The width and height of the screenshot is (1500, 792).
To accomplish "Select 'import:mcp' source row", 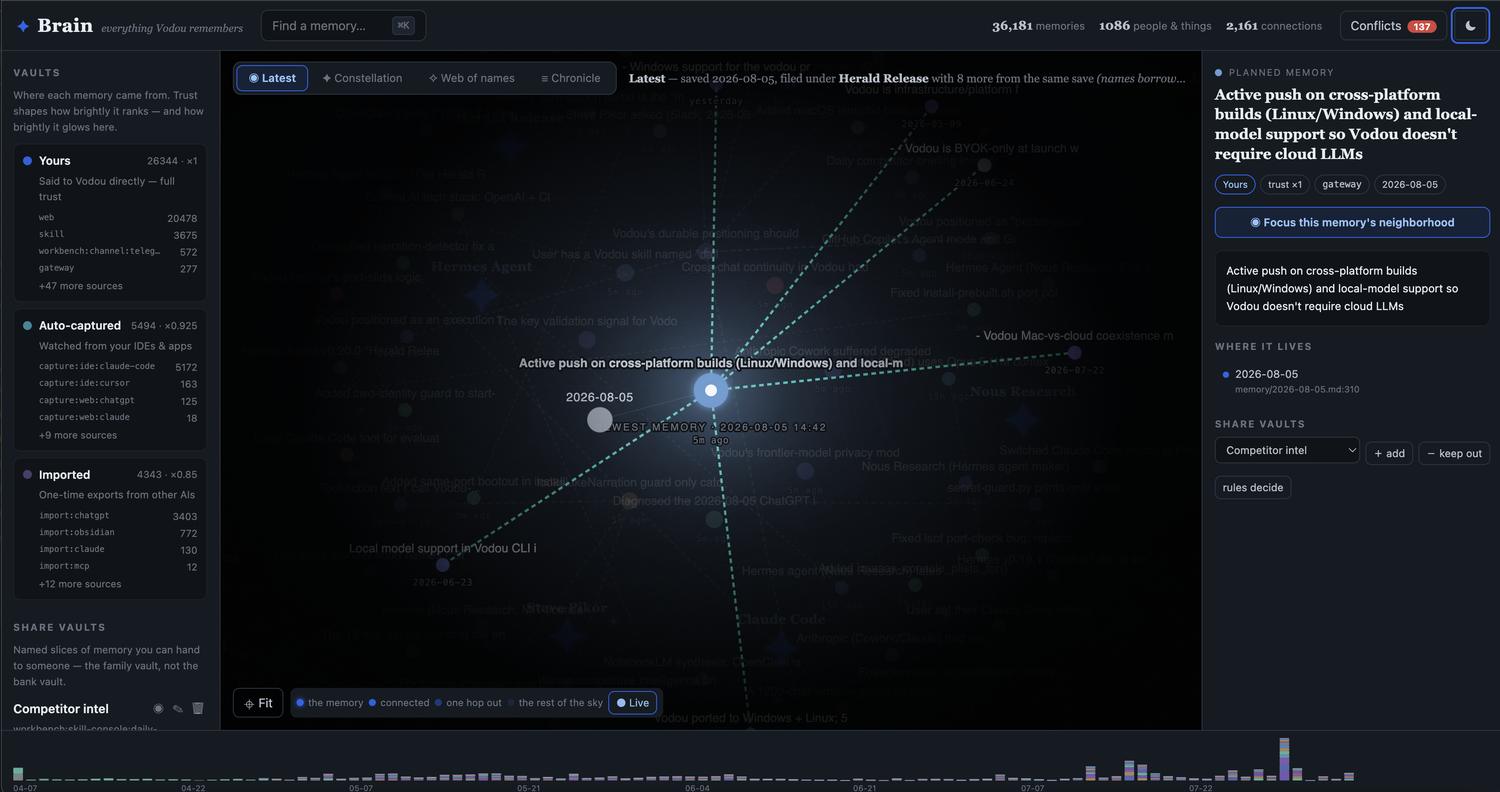I will pyautogui.click(x=118, y=567).
